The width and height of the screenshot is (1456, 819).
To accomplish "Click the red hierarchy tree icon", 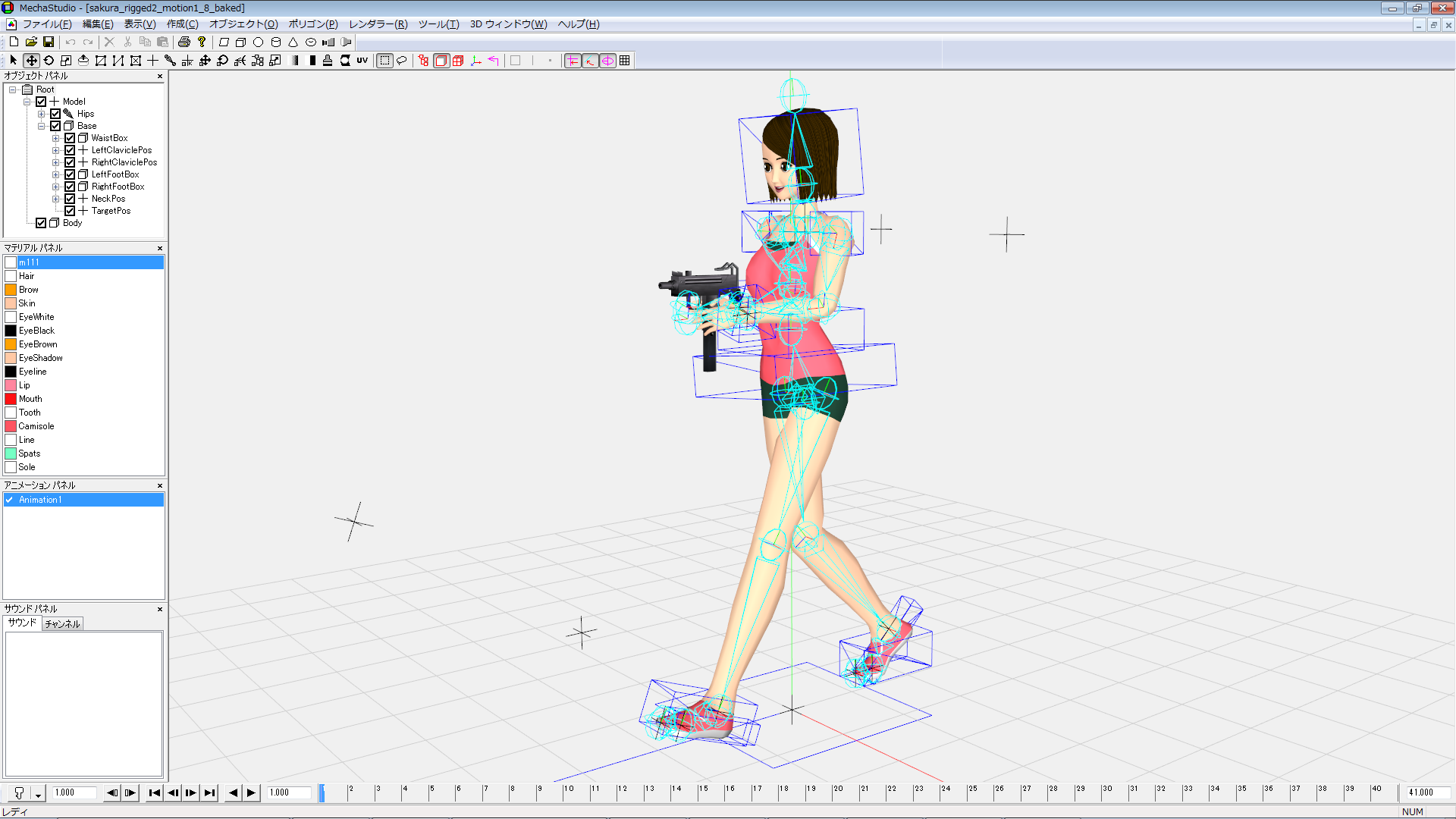I will (423, 61).
